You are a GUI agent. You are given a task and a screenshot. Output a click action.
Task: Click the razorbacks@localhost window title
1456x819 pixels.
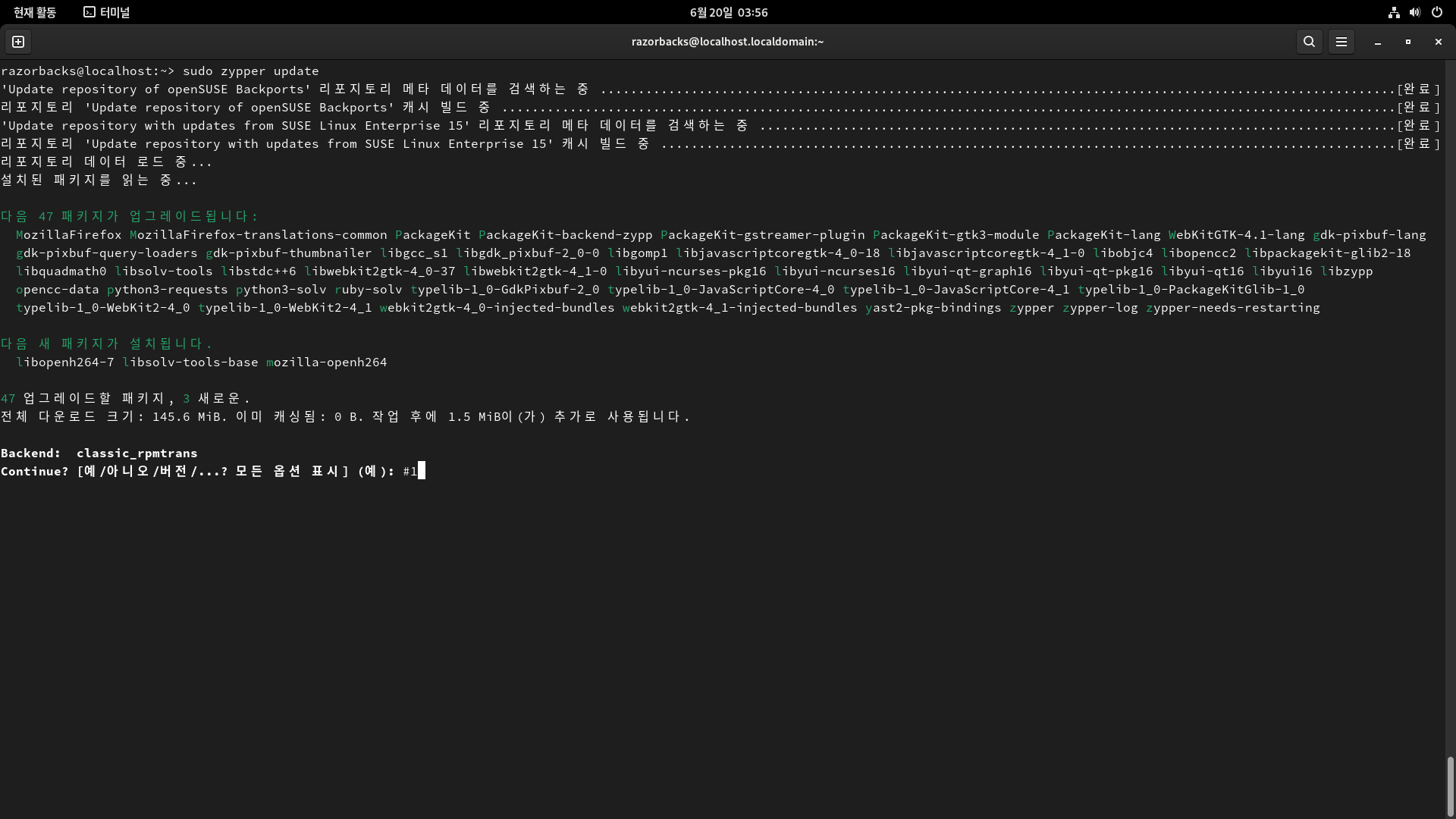click(x=726, y=42)
